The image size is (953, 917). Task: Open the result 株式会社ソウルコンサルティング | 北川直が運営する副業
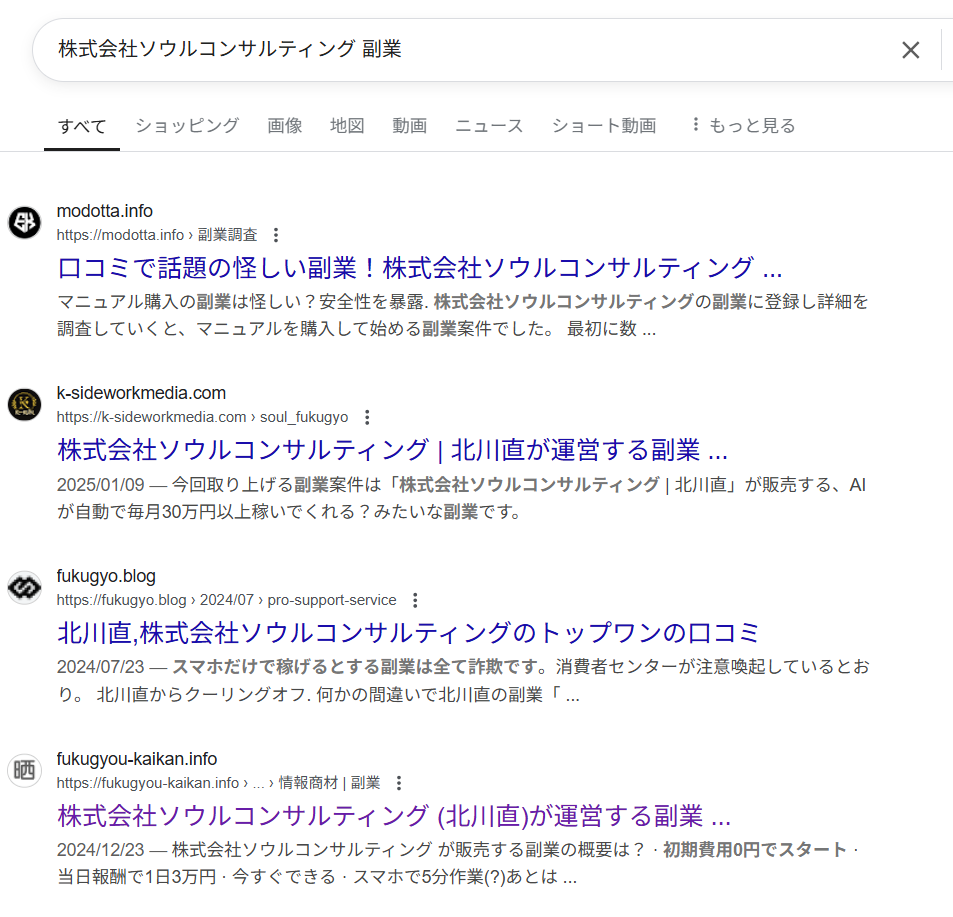pyautogui.click(x=392, y=450)
